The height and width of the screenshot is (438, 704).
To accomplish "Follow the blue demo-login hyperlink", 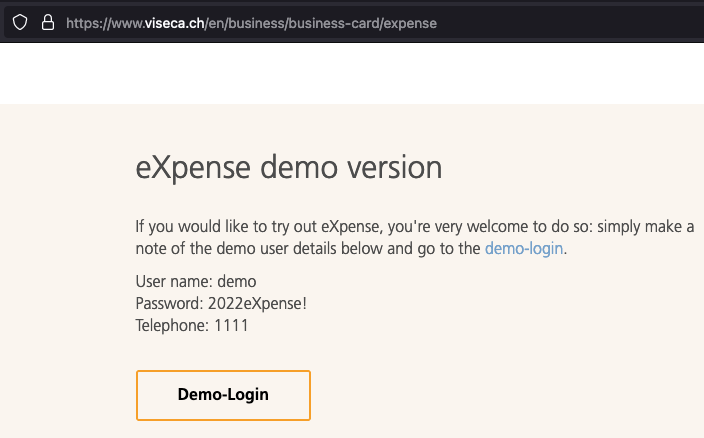I will pyautogui.click(x=524, y=249).
